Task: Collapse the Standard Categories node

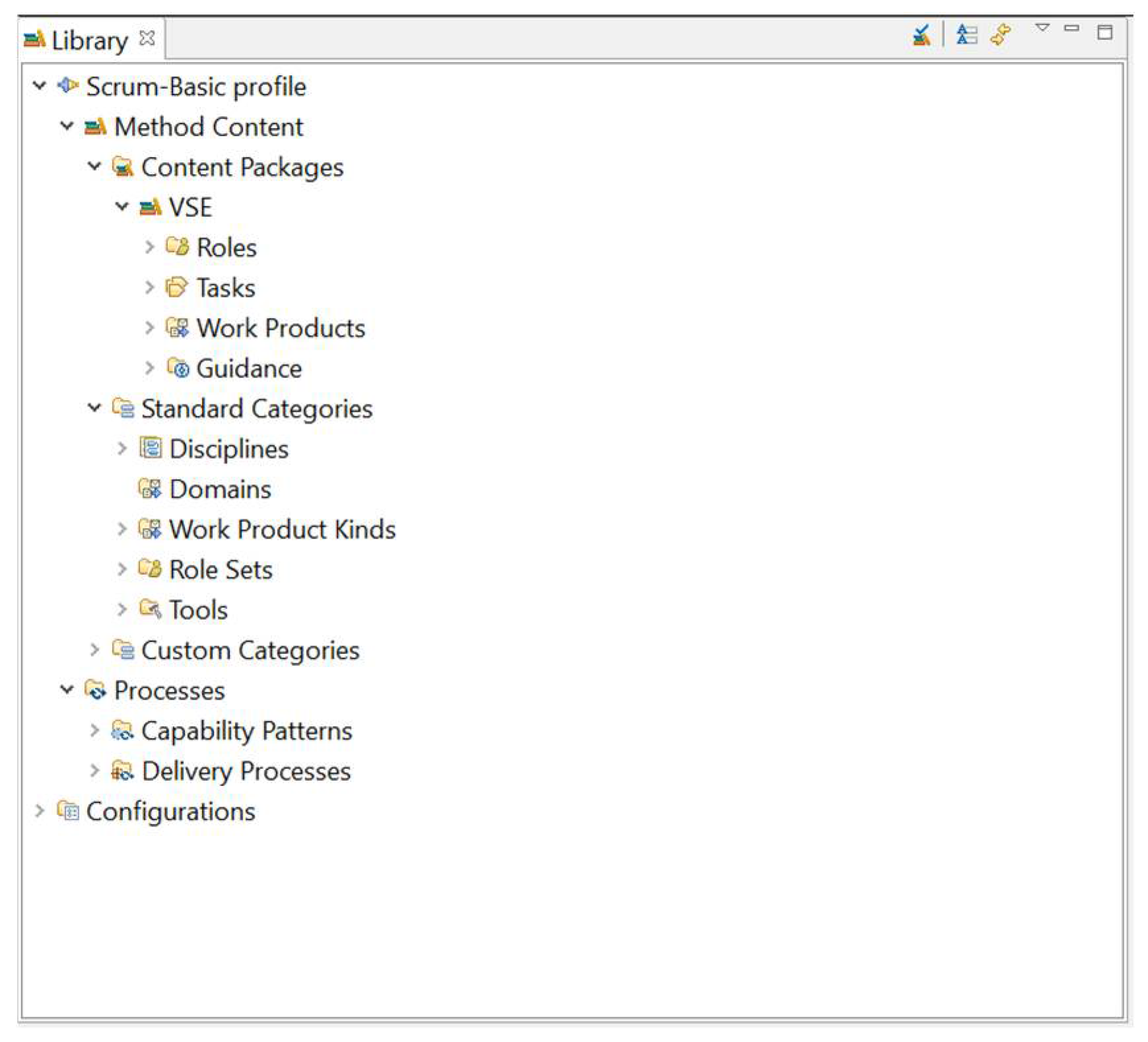Action: click(x=94, y=408)
